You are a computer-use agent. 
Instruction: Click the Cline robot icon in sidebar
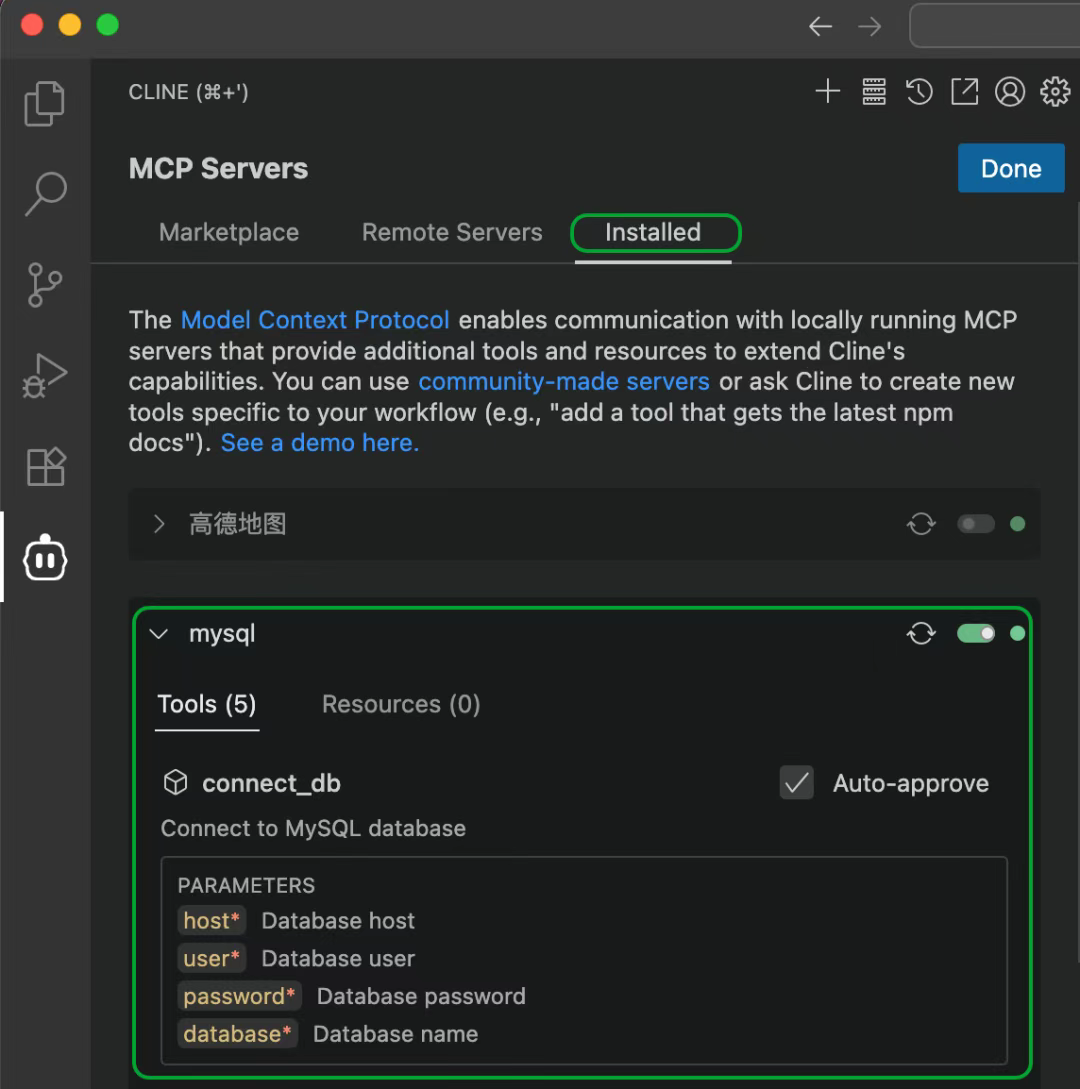[x=45, y=558]
